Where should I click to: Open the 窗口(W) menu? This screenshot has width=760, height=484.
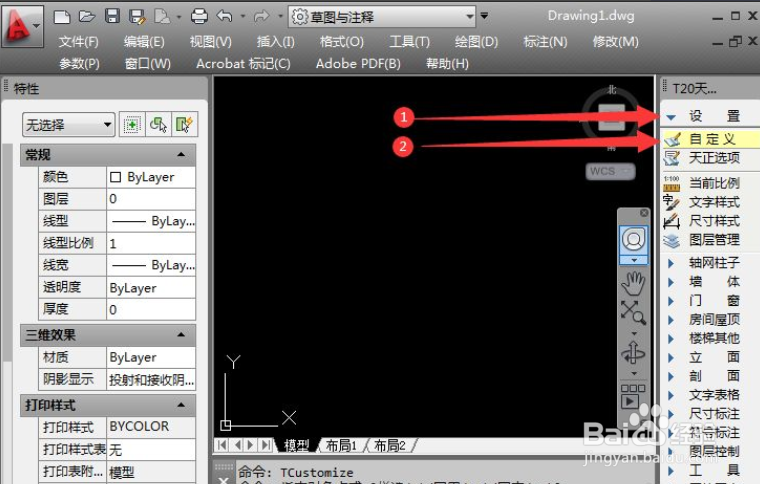[x=147, y=63]
